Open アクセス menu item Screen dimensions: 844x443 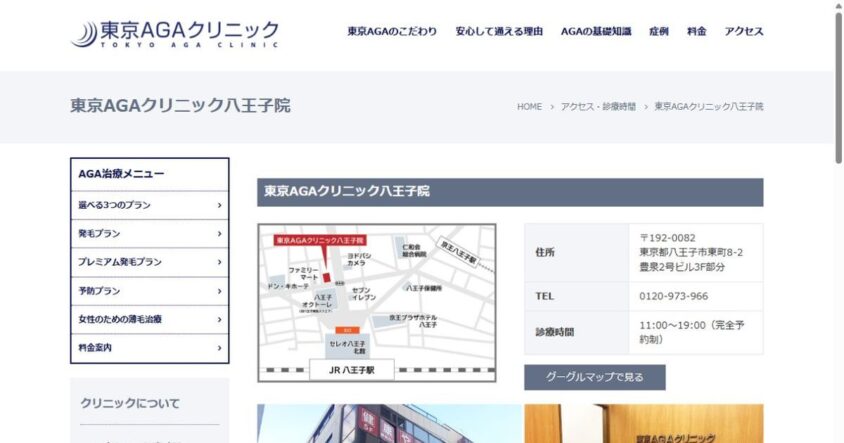click(x=744, y=31)
